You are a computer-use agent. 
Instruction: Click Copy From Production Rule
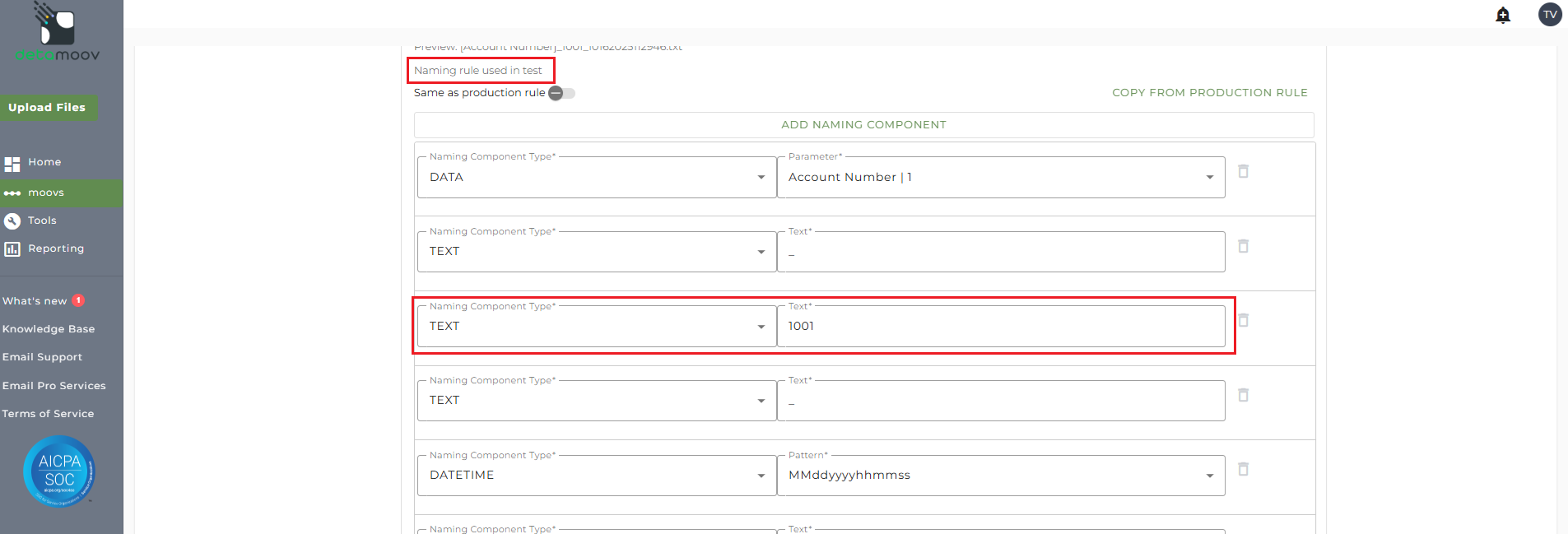tap(1209, 93)
